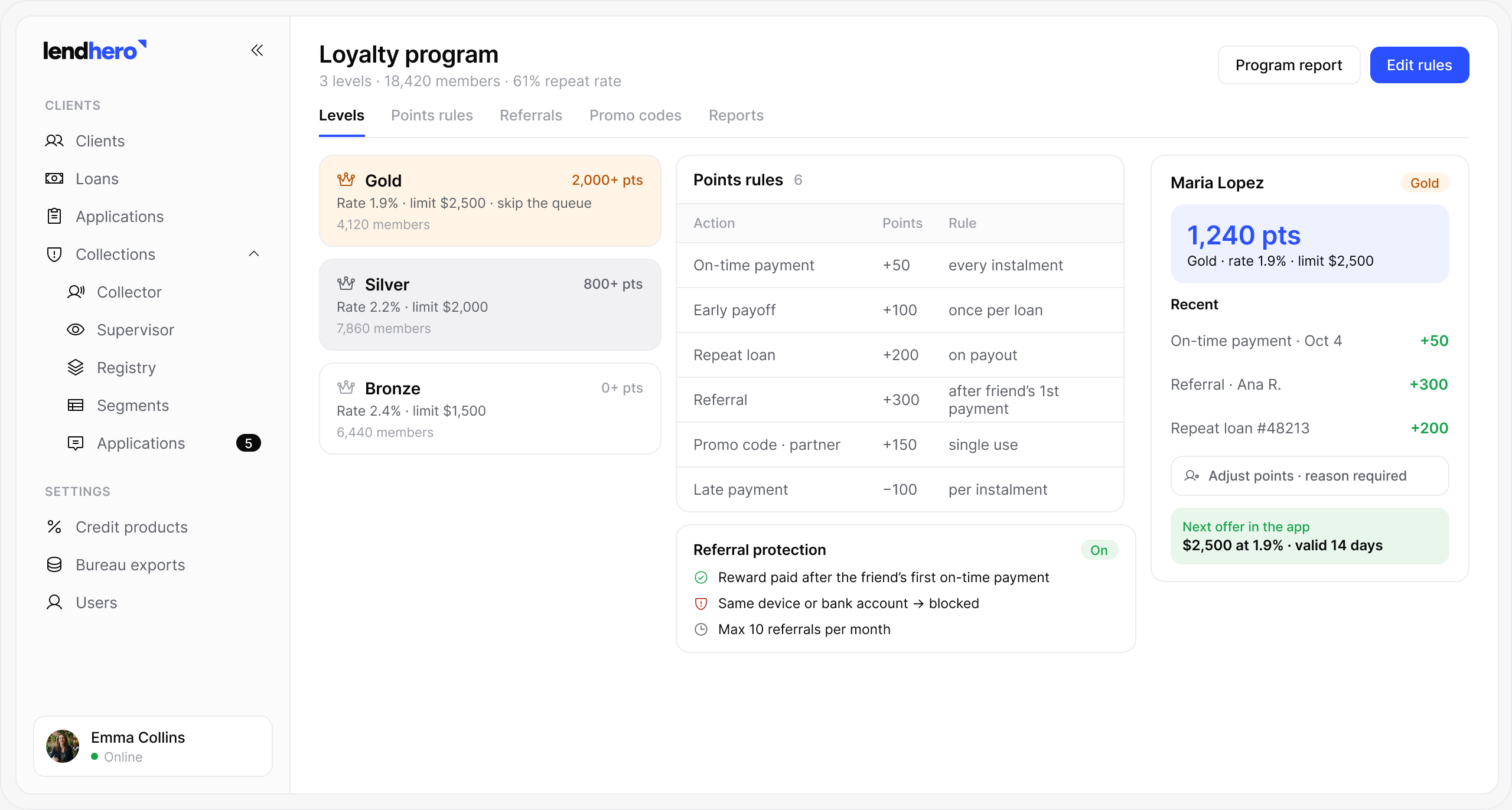Viewport: 1512px width, 810px height.
Task: Click the Collections shield icon
Action: pyautogui.click(x=54, y=254)
